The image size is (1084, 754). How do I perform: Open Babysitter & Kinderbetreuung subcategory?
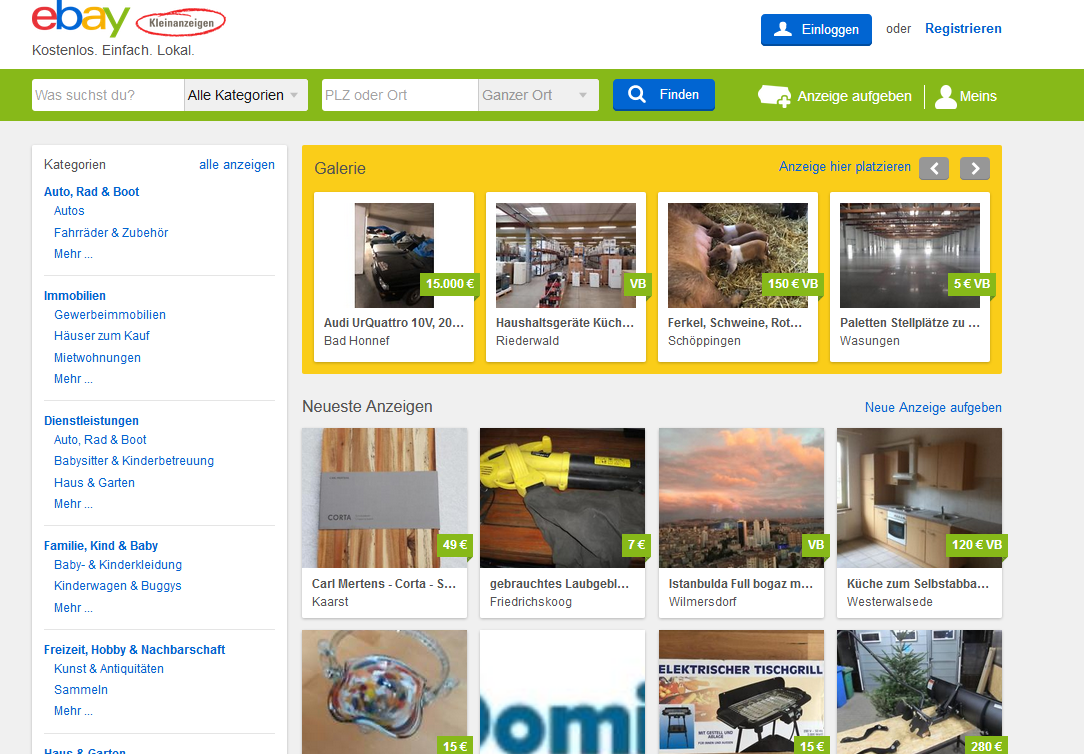[134, 461]
